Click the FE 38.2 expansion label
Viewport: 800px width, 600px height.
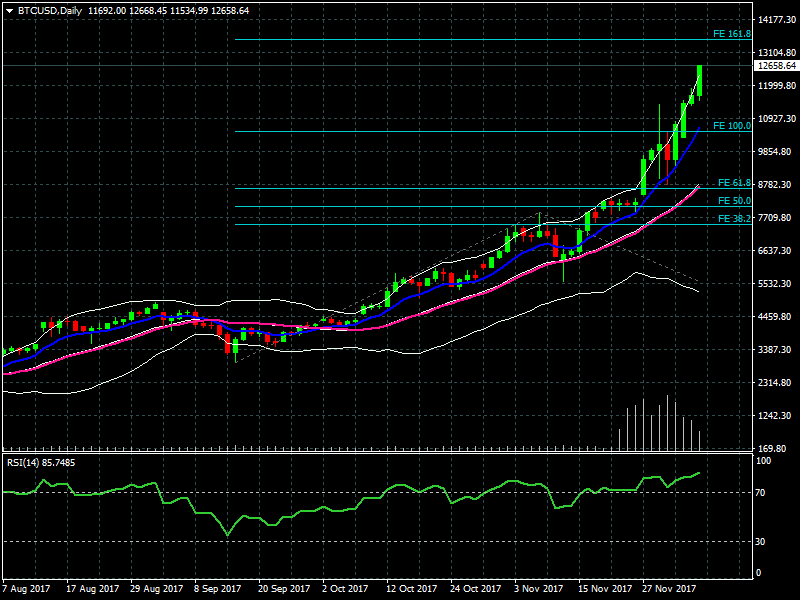734,219
